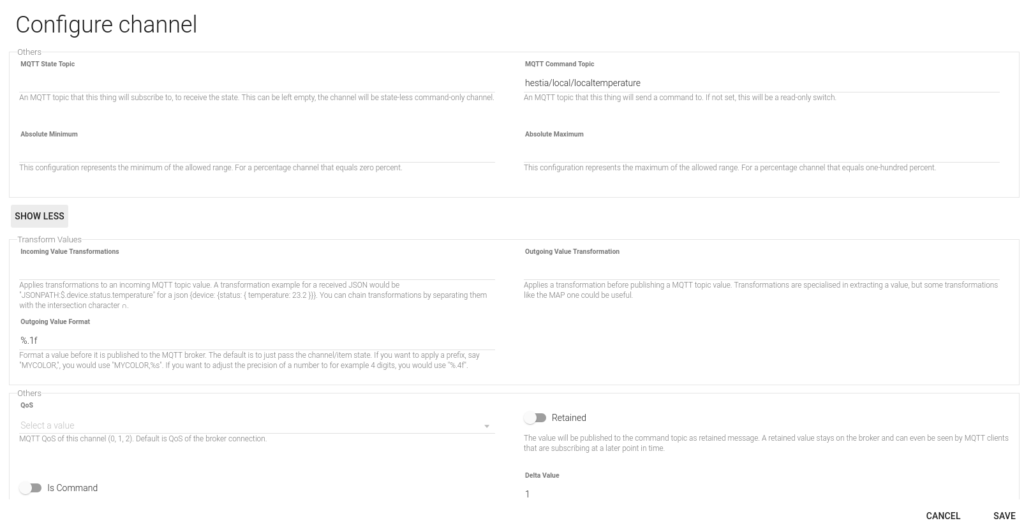Save the channel configuration
Screen dimensions: 1024x530
(1004, 516)
